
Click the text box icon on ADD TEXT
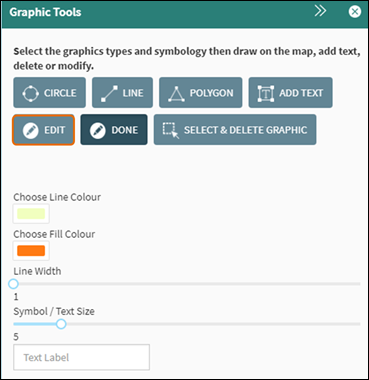pyautogui.click(x=266, y=93)
